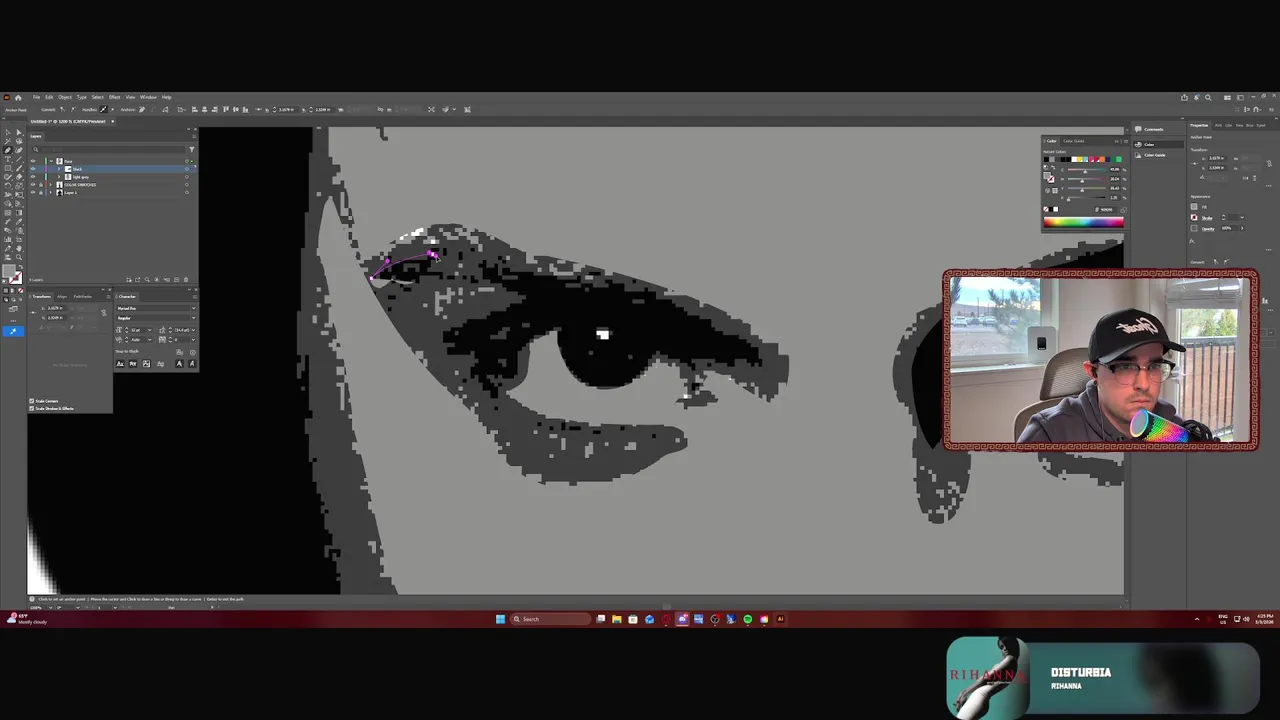Click the fx effects icon in Properties
The image size is (1280, 720).
point(1192,240)
